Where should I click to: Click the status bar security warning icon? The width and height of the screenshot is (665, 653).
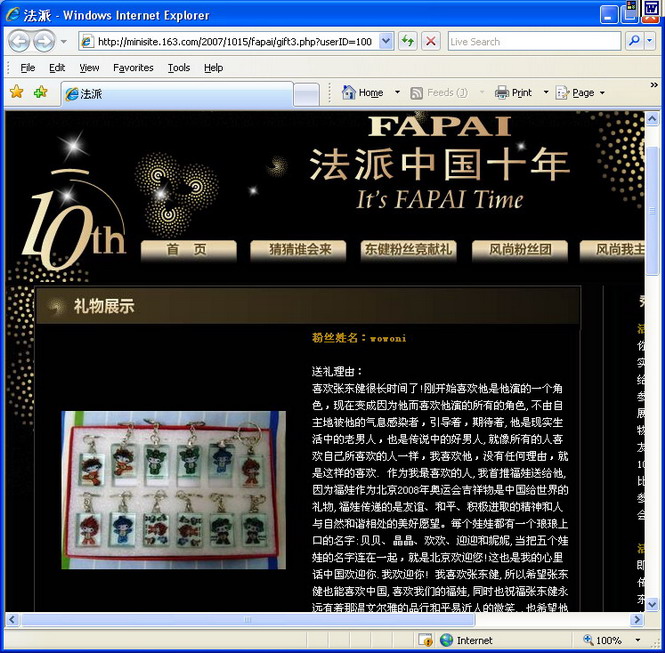425,640
